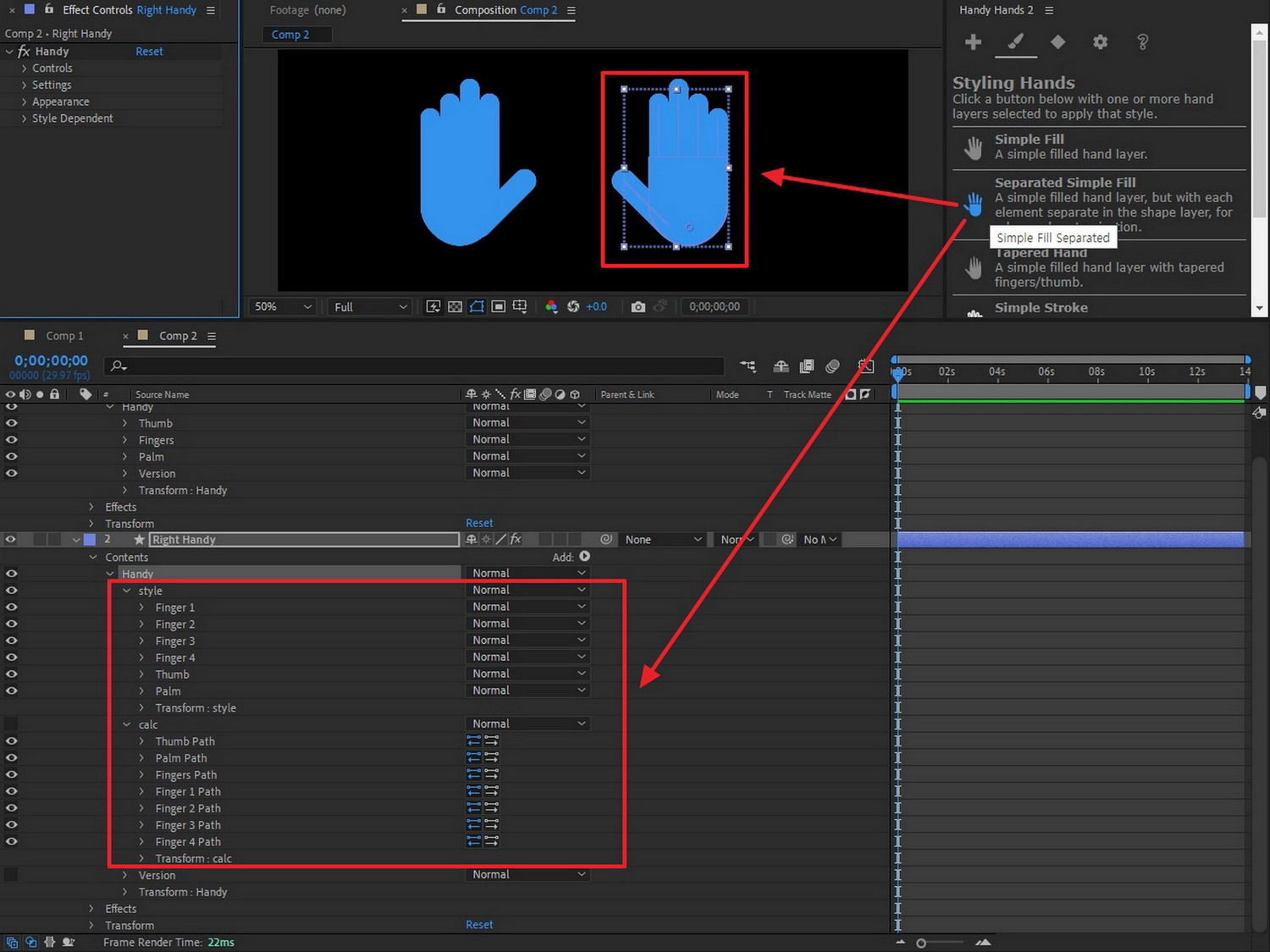Collapse the calc group in timeline
The width and height of the screenshot is (1270, 952).
coord(127,724)
